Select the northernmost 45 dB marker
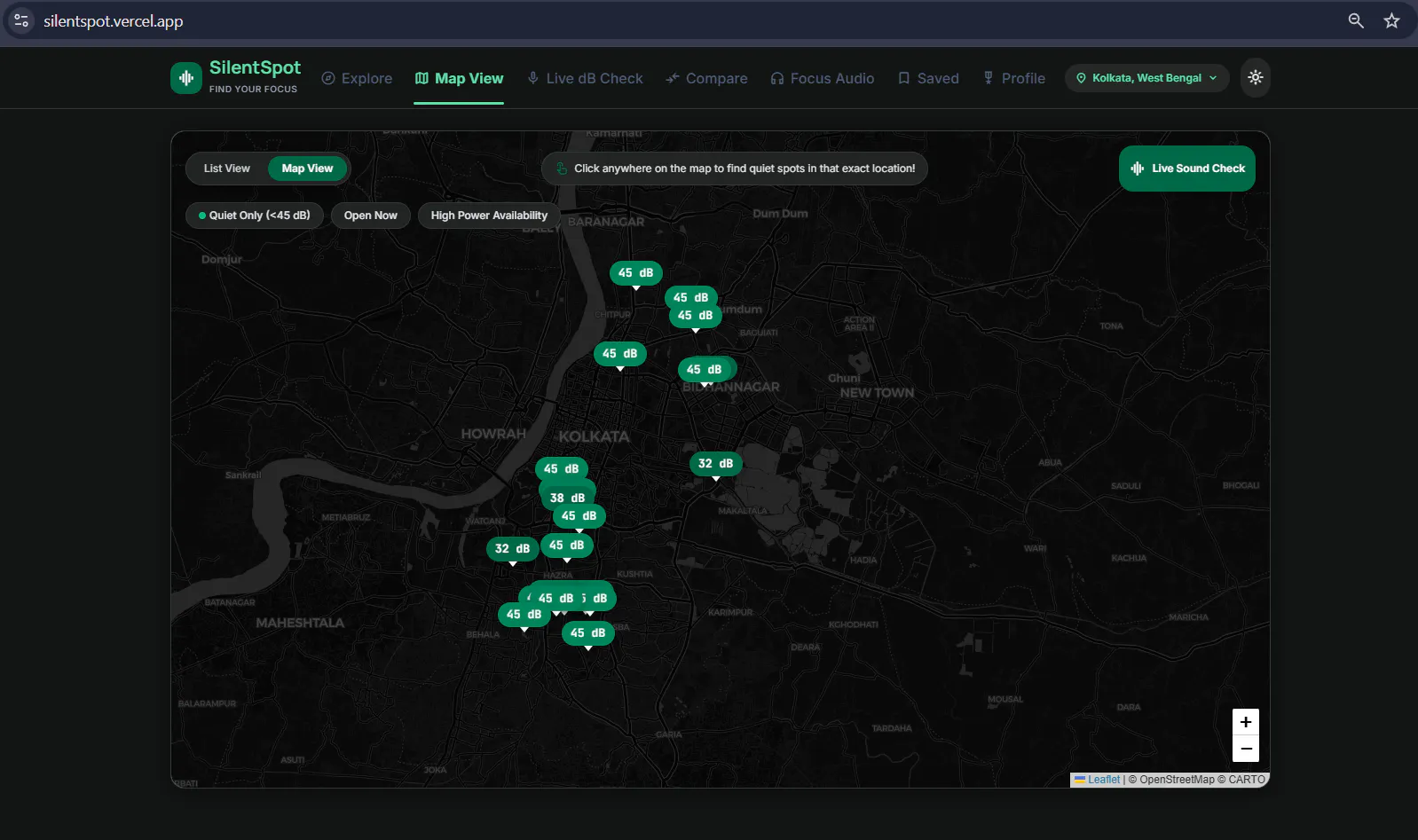1418x840 pixels. click(635, 273)
